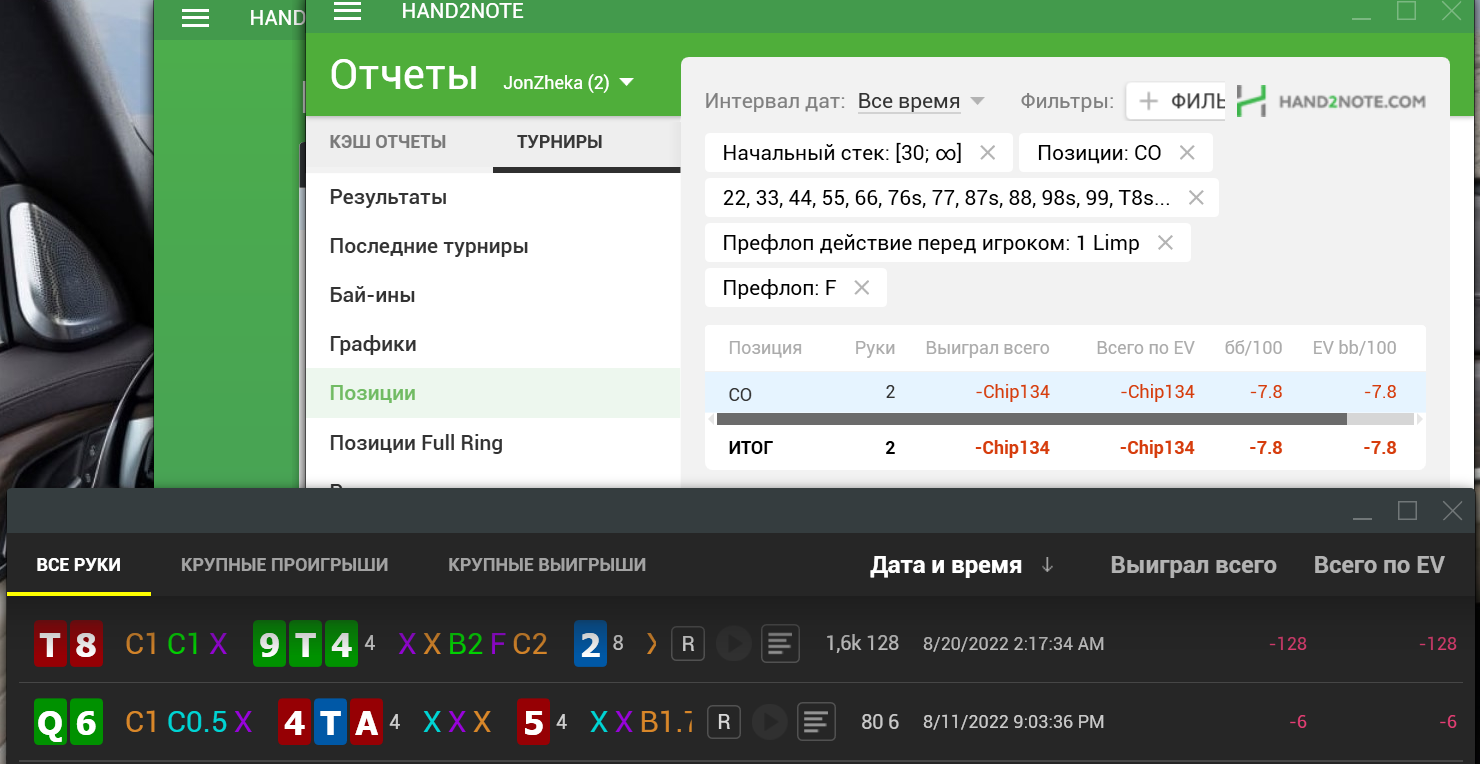Select the CO row in positions table

[x=1065, y=392]
